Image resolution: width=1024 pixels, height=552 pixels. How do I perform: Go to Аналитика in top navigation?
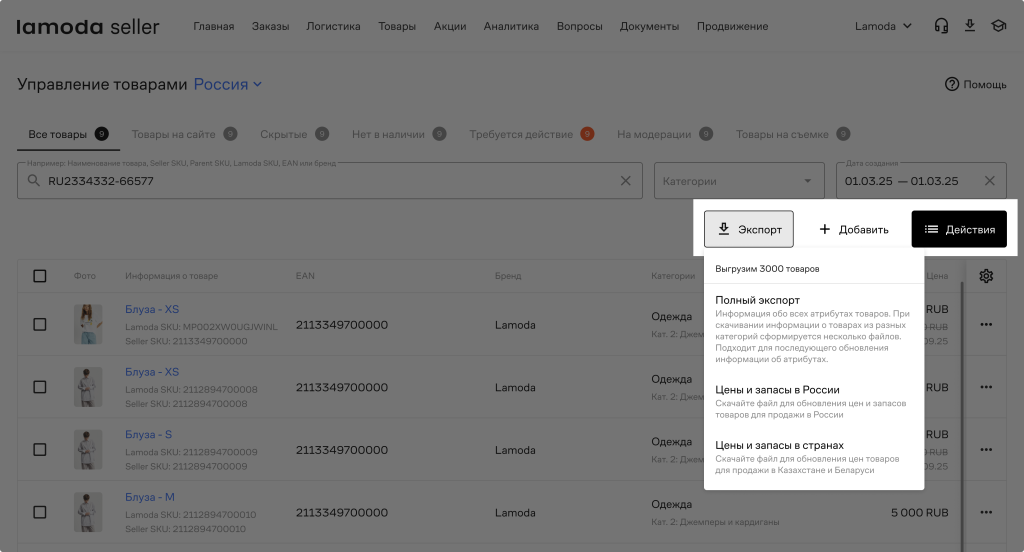tap(511, 26)
